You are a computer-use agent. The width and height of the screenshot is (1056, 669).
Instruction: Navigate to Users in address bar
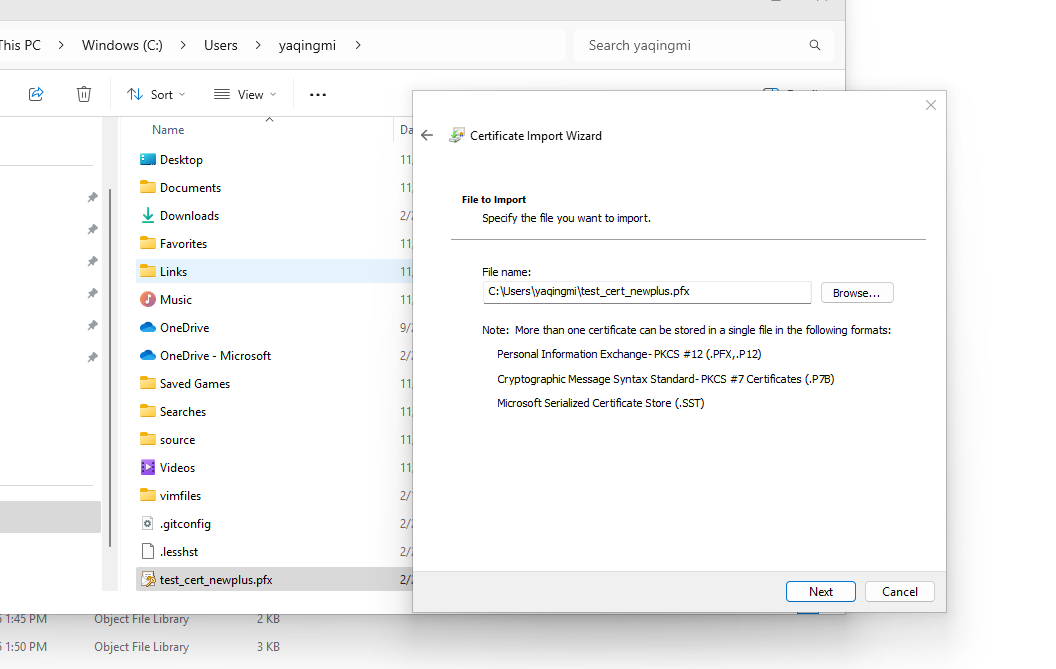tap(221, 45)
